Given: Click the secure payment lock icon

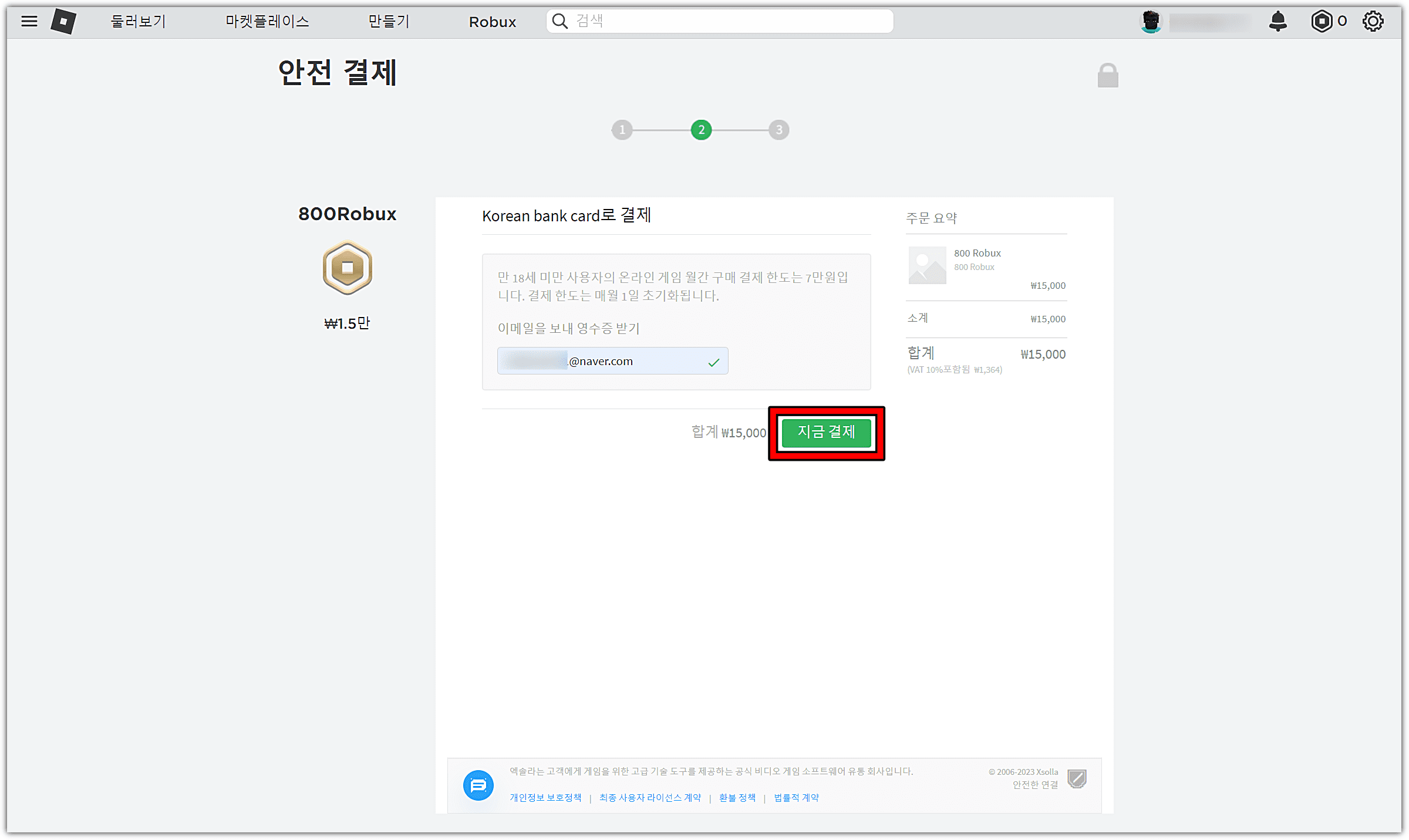Looking at the screenshot, I should click(1108, 75).
